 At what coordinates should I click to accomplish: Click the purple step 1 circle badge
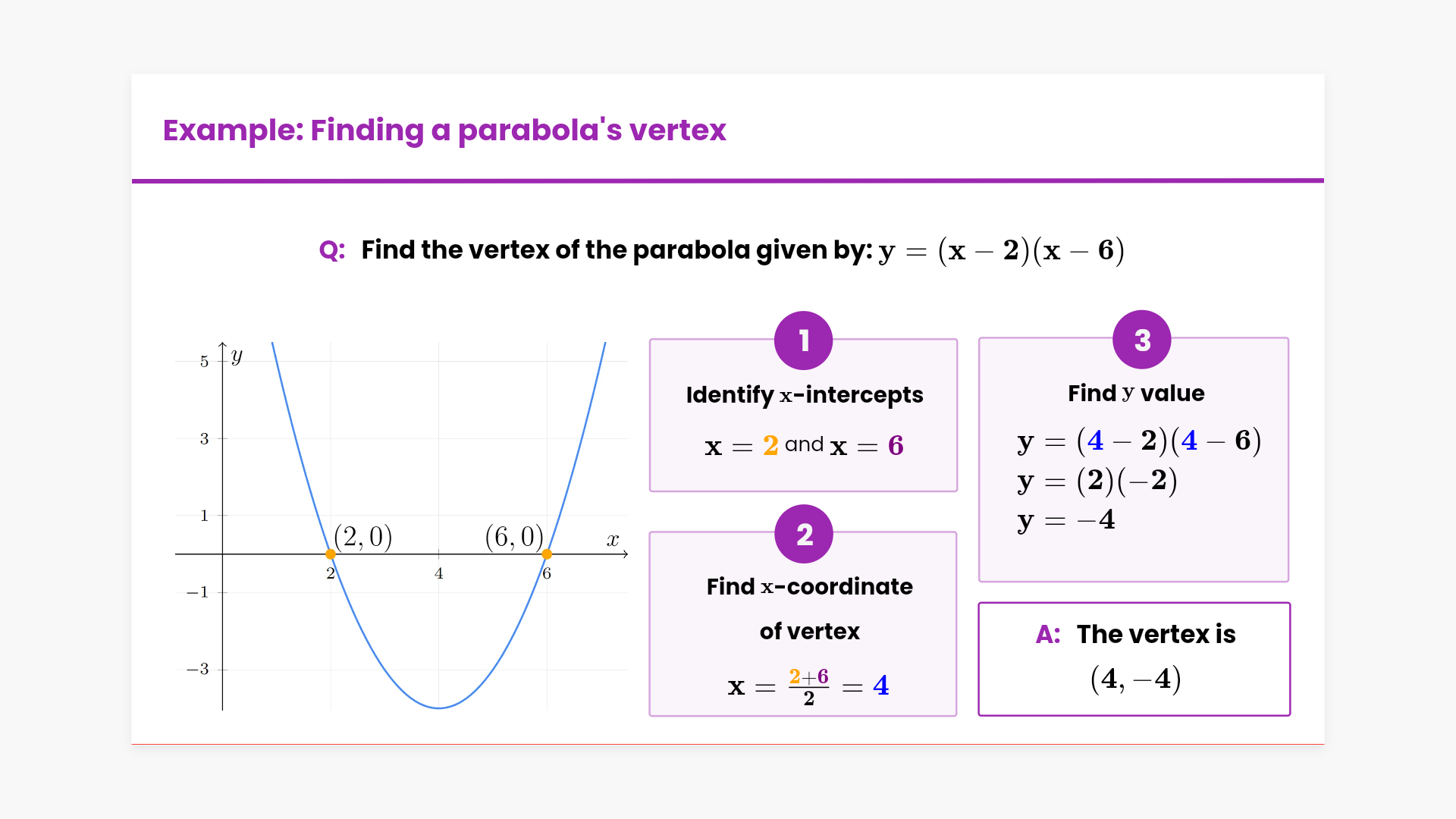[x=803, y=340]
